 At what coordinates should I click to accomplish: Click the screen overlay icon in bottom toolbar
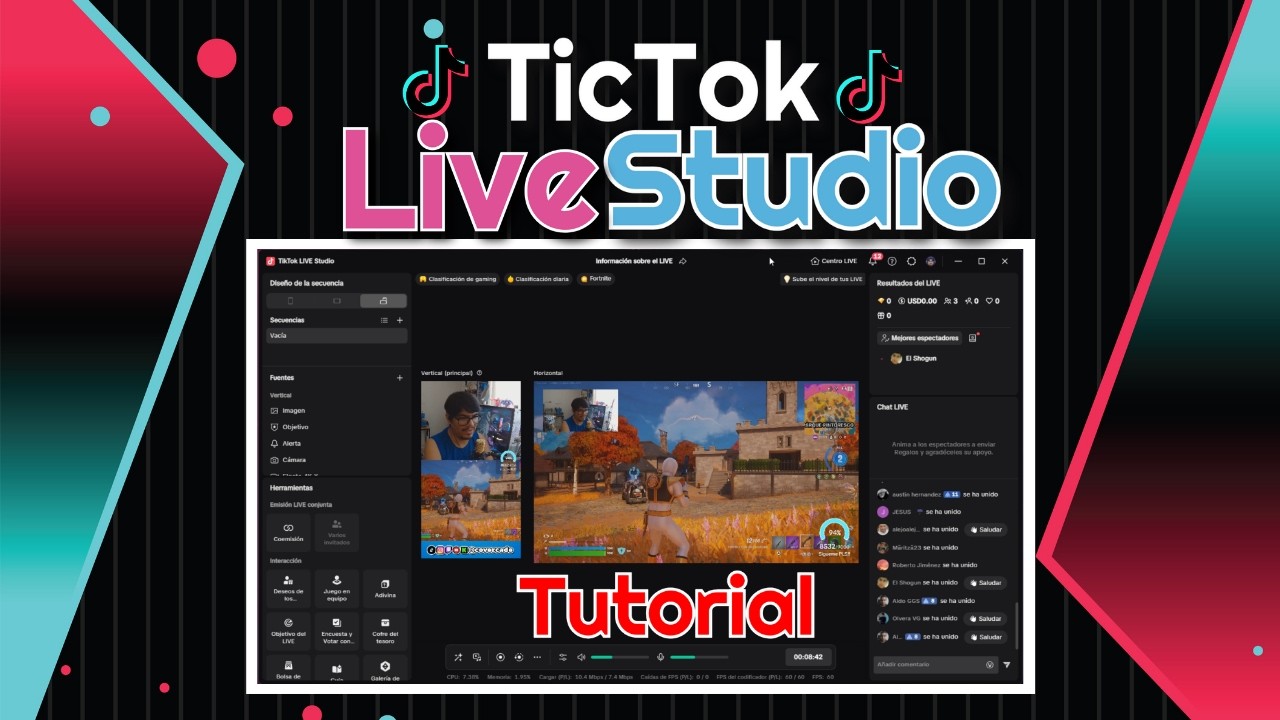pos(477,657)
